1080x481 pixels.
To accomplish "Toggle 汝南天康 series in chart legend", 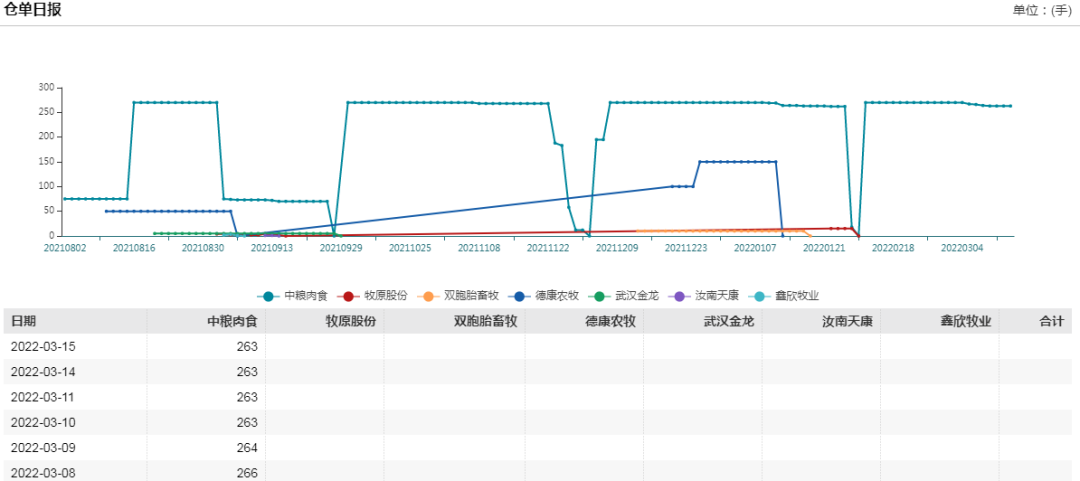I will [703, 296].
